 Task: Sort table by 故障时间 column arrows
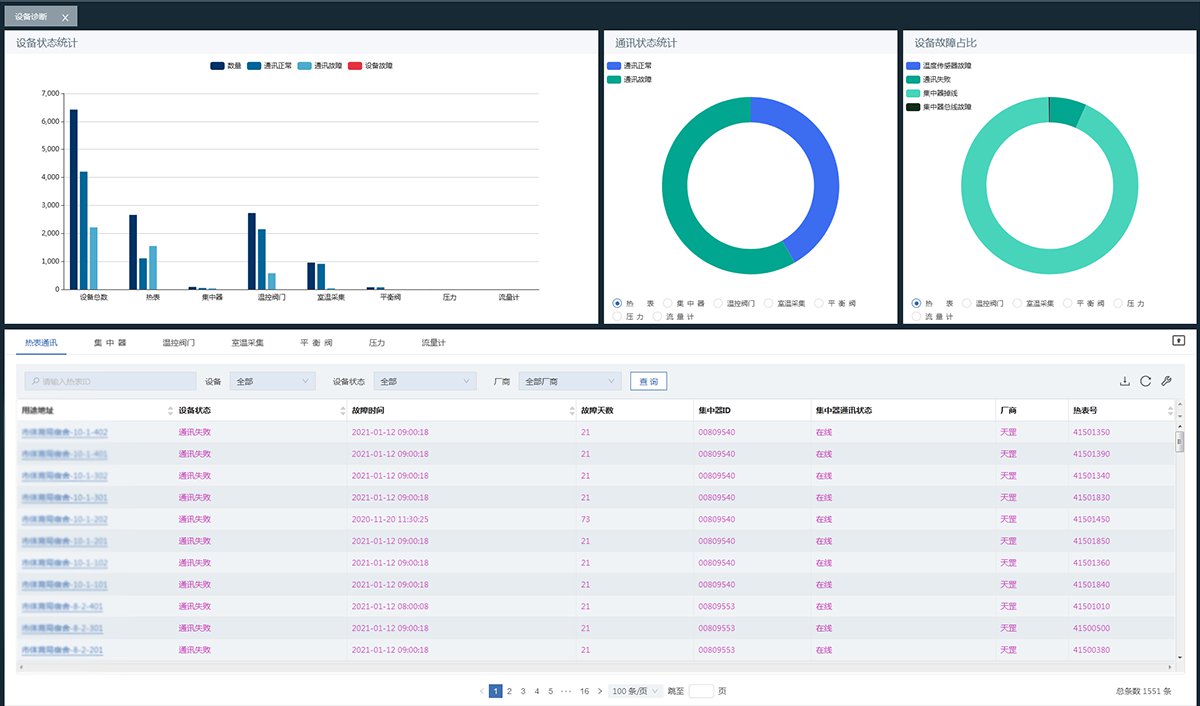click(571, 411)
